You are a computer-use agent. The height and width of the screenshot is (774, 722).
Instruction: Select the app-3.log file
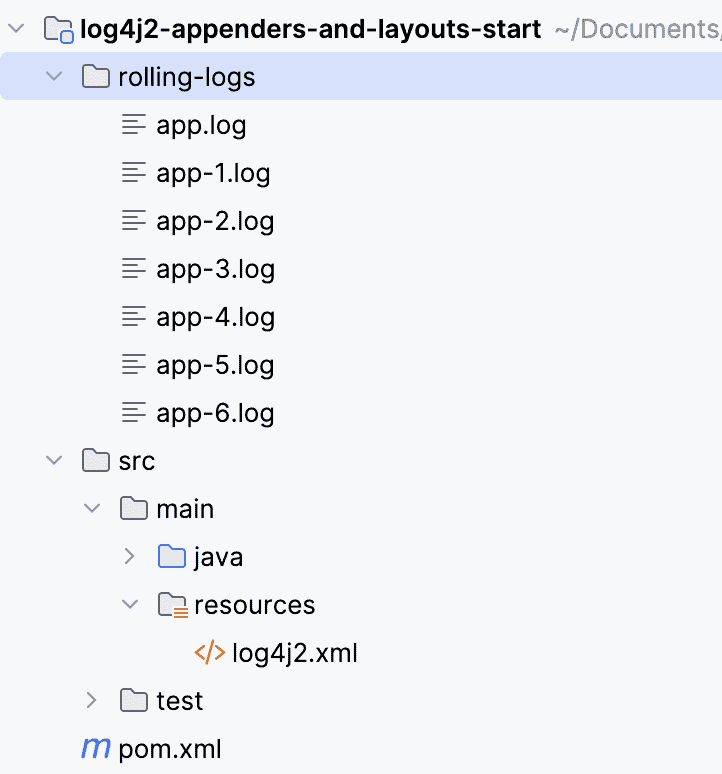point(215,269)
